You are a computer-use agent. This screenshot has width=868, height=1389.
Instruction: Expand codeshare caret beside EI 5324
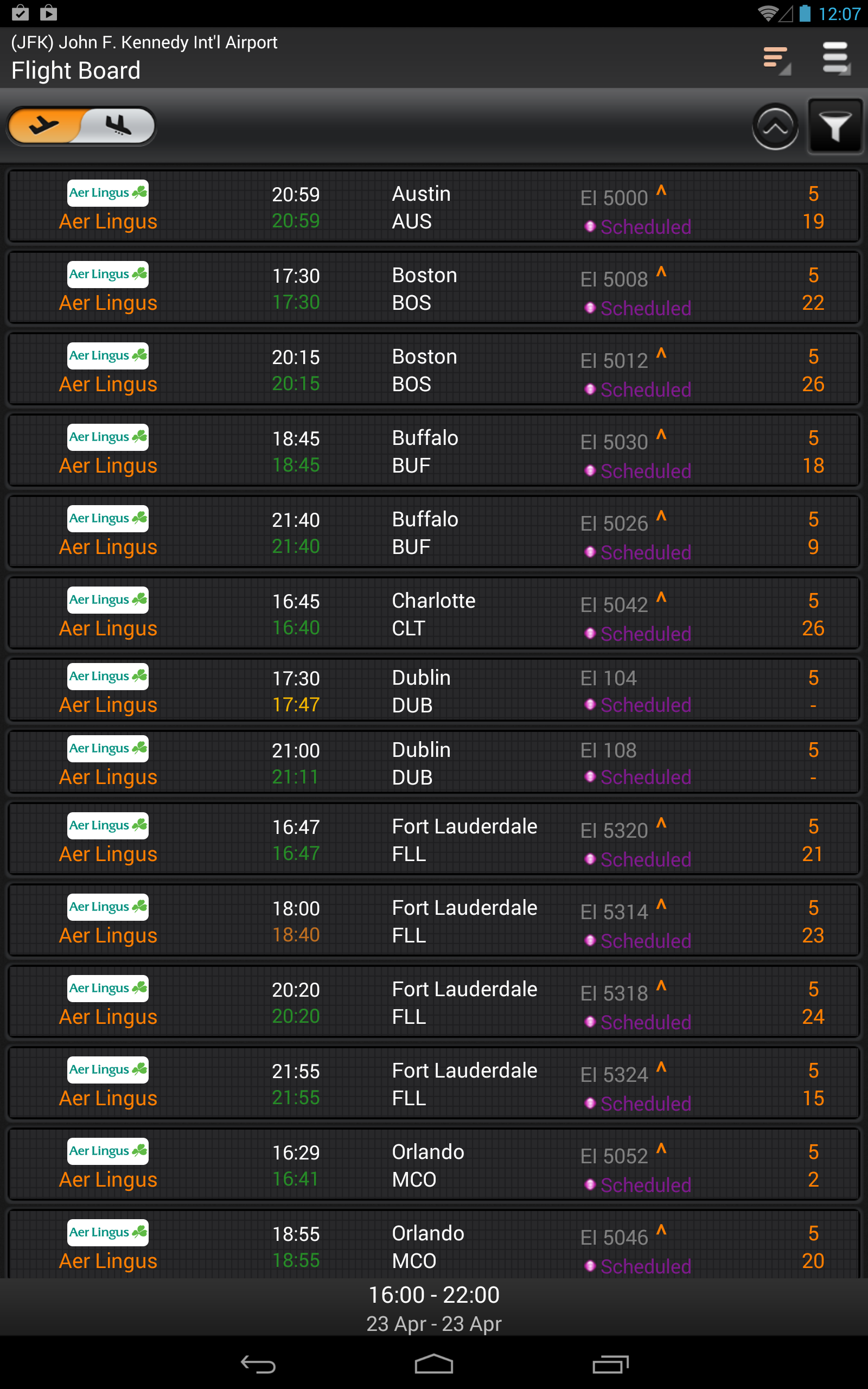pos(661,1067)
